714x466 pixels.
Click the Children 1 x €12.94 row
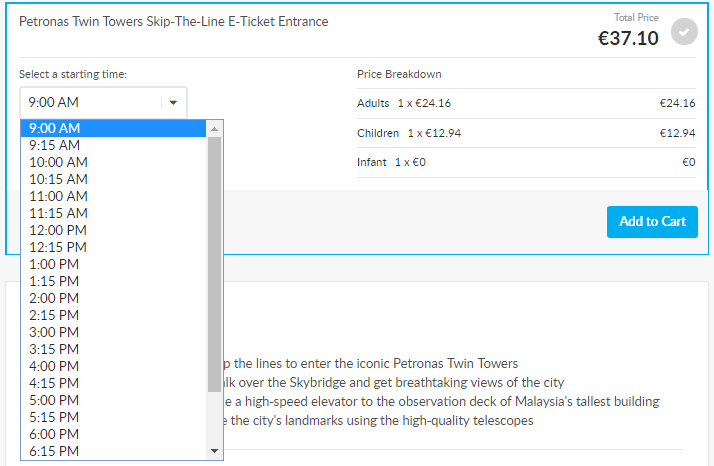pyautogui.click(x=526, y=133)
